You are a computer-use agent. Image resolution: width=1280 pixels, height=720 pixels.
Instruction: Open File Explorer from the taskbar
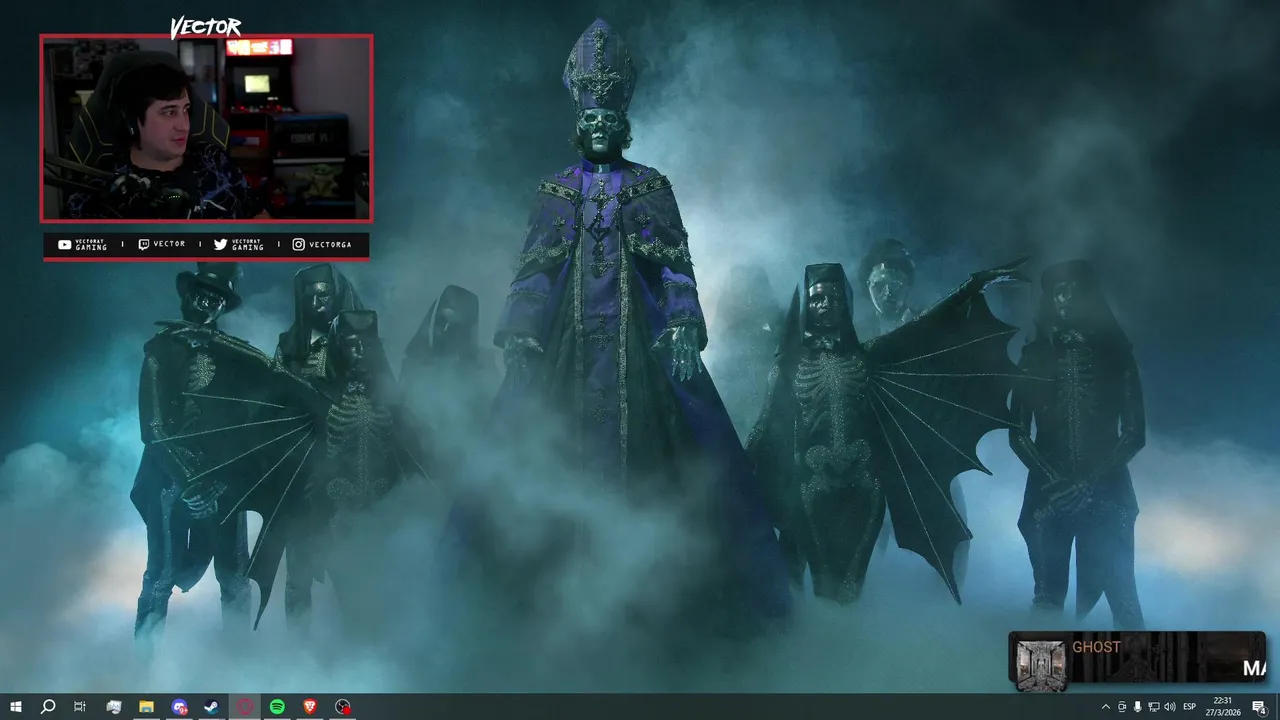[x=146, y=707]
